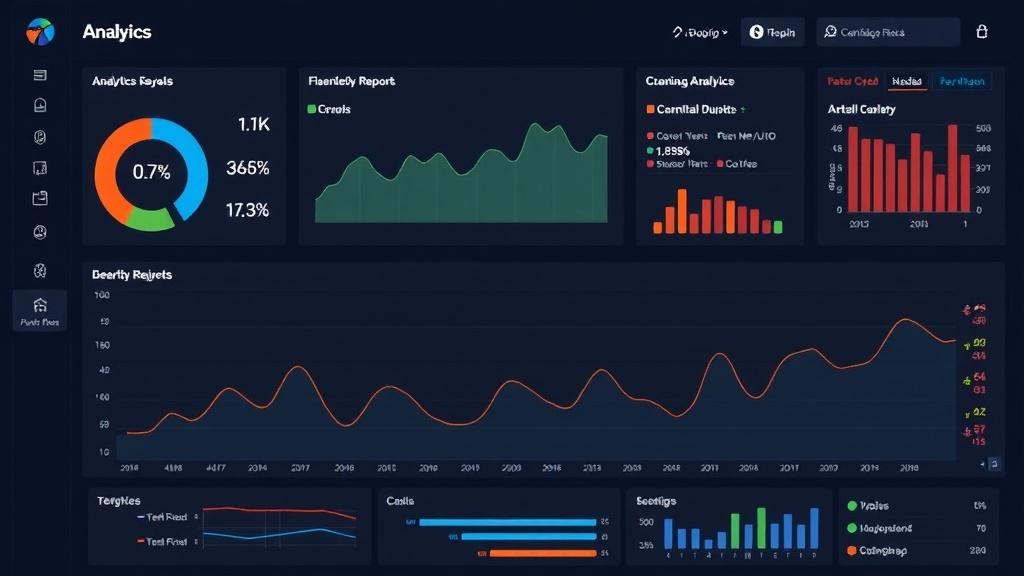Click the search magnifier icon in header

click(x=830, y=31)
